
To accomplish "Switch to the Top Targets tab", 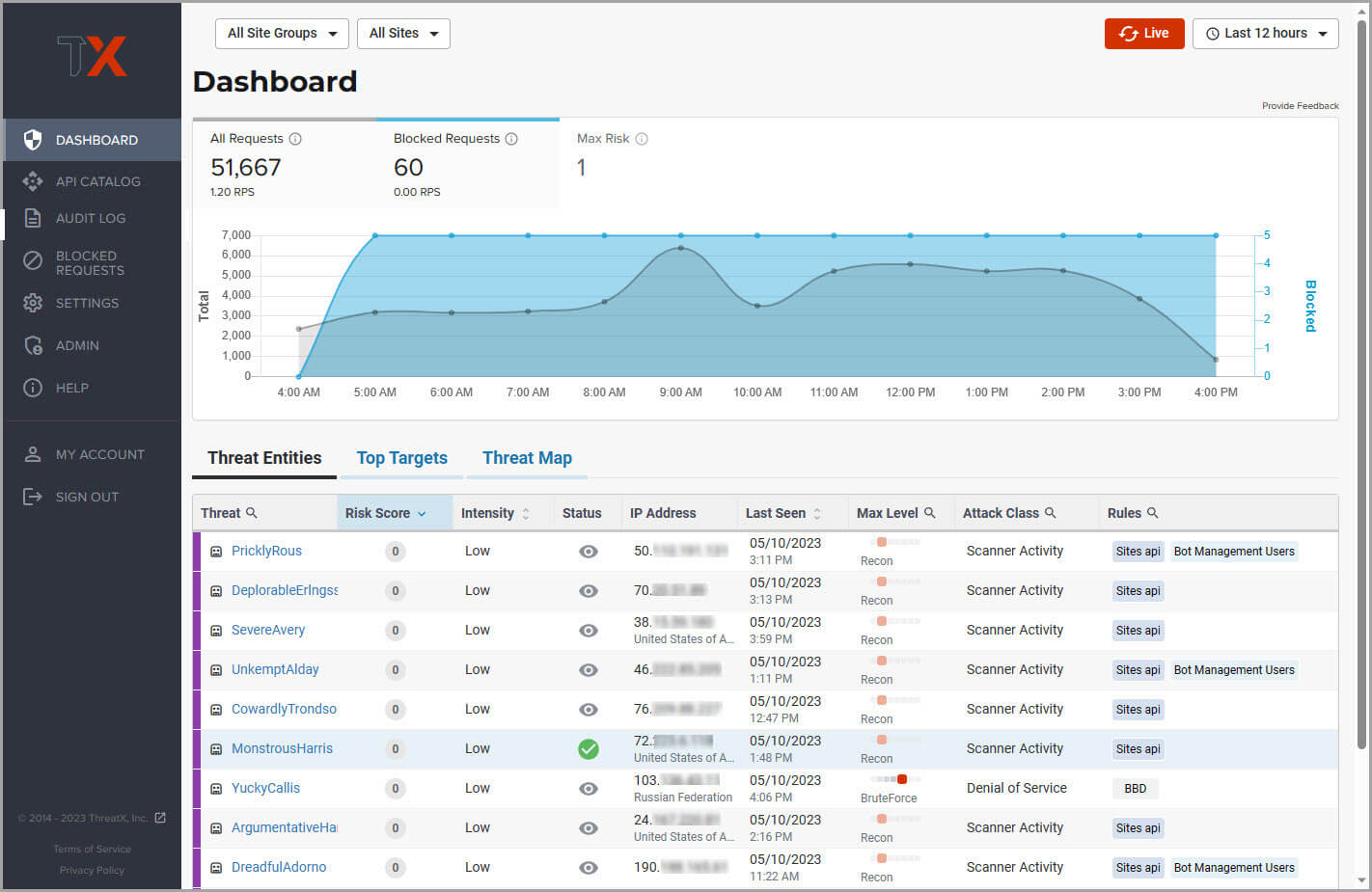I will tap(401, 458).
